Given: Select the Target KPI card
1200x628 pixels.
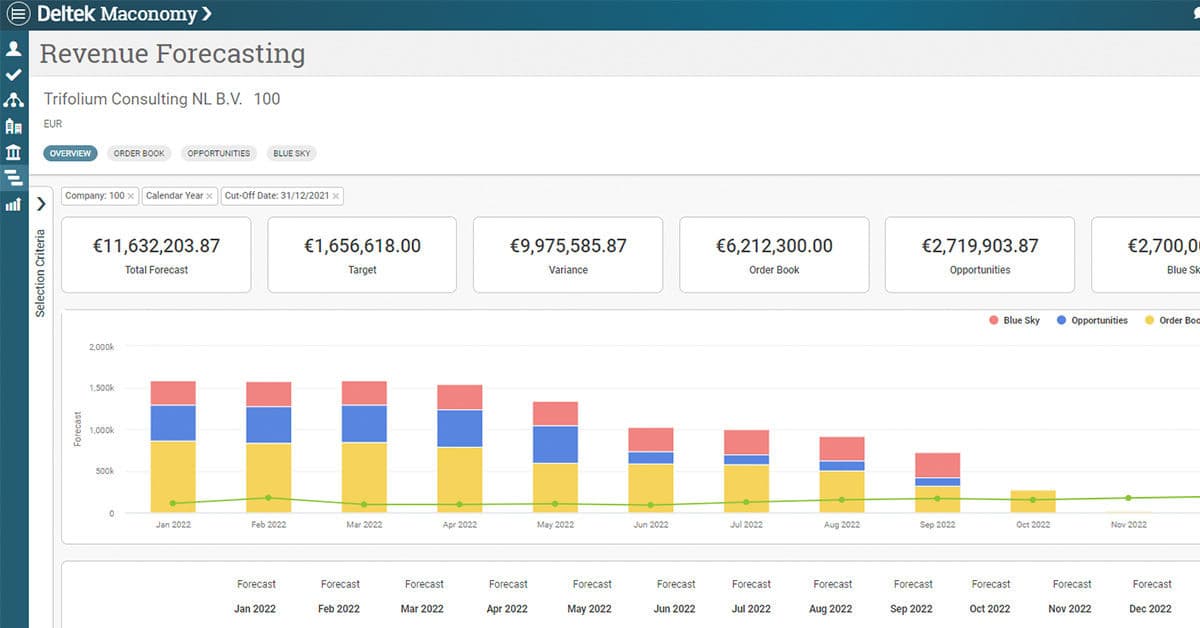Looking at the screenshot, I should pyautogui.click(x=362, y=255).
